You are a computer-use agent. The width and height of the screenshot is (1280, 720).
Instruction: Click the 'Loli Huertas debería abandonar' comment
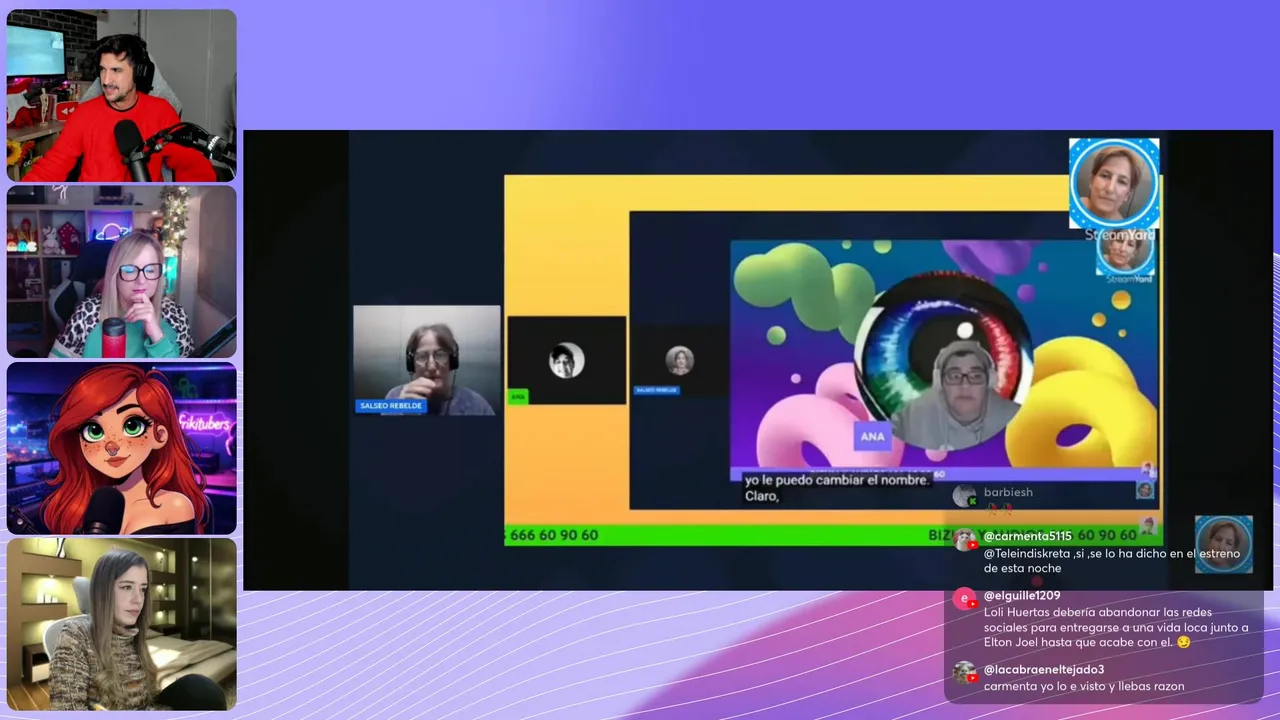[1116, 628]
